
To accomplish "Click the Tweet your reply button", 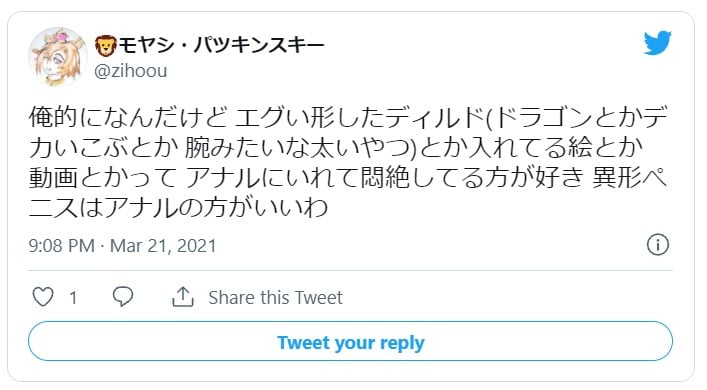I will (x=350, y=341).
